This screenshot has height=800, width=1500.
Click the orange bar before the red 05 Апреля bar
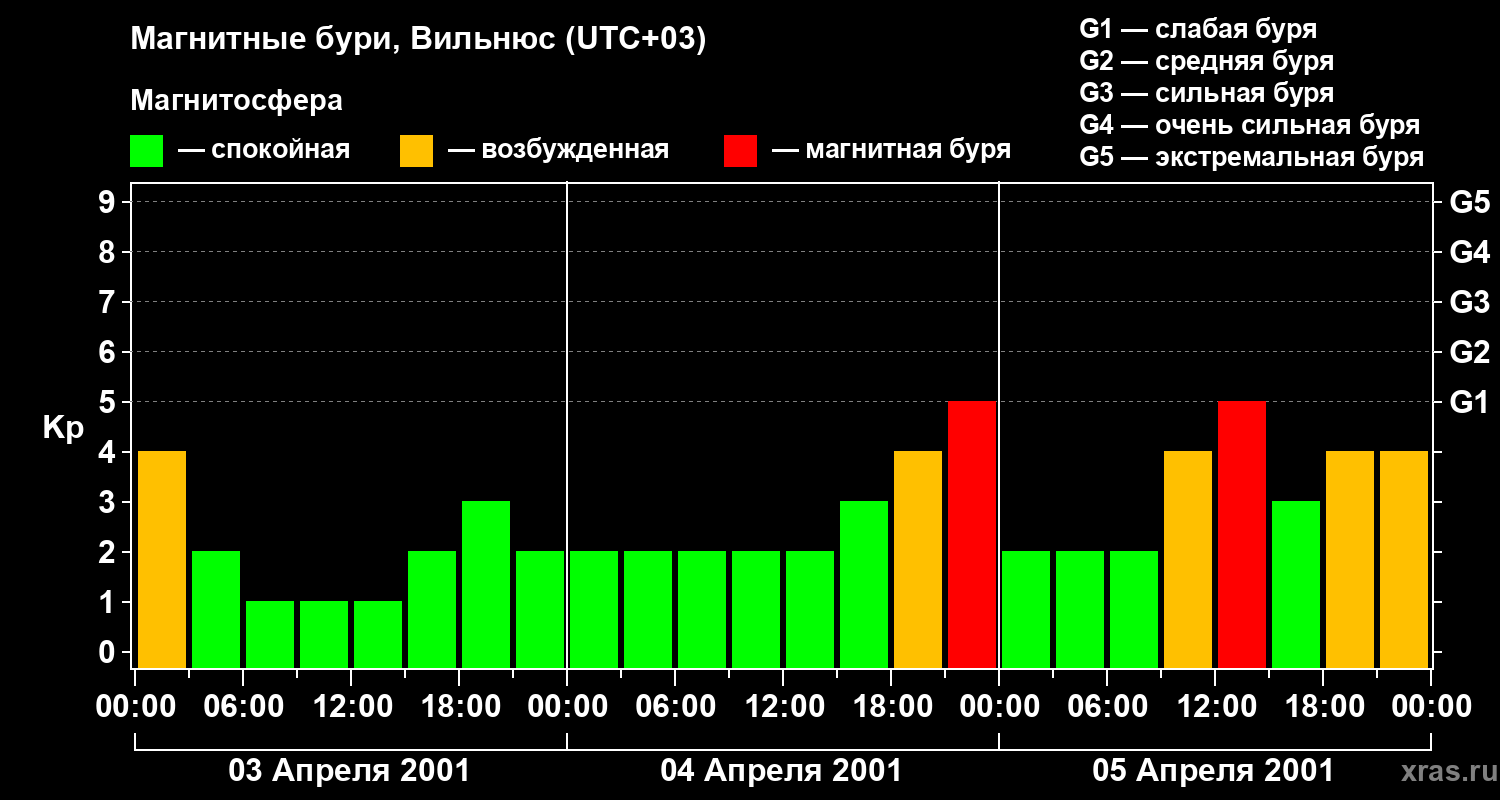1188,559
